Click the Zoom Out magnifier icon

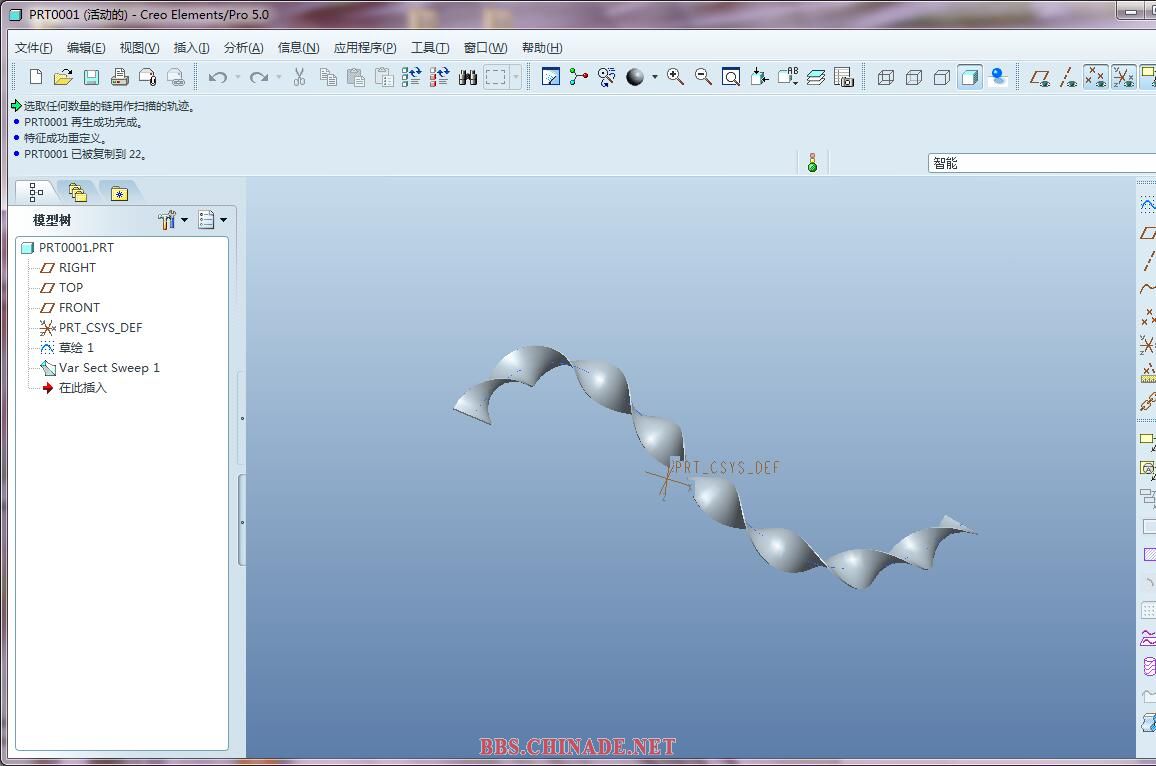(x=703, y=77)
